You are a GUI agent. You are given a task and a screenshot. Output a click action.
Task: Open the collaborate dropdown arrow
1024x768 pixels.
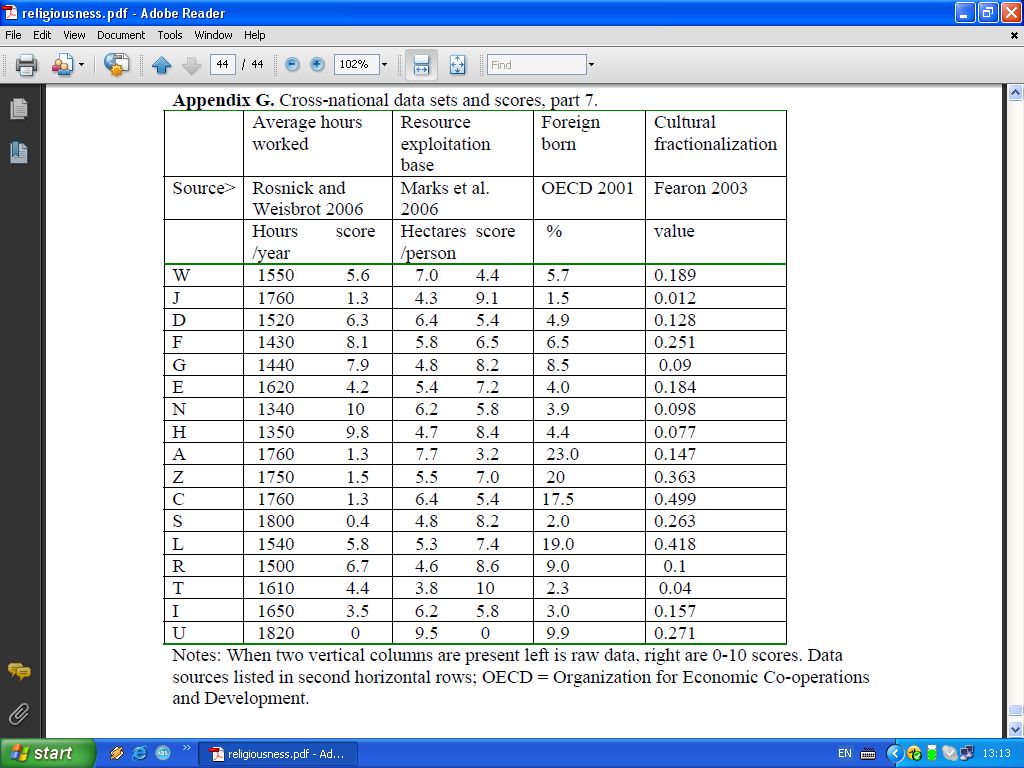pos(81,65)
